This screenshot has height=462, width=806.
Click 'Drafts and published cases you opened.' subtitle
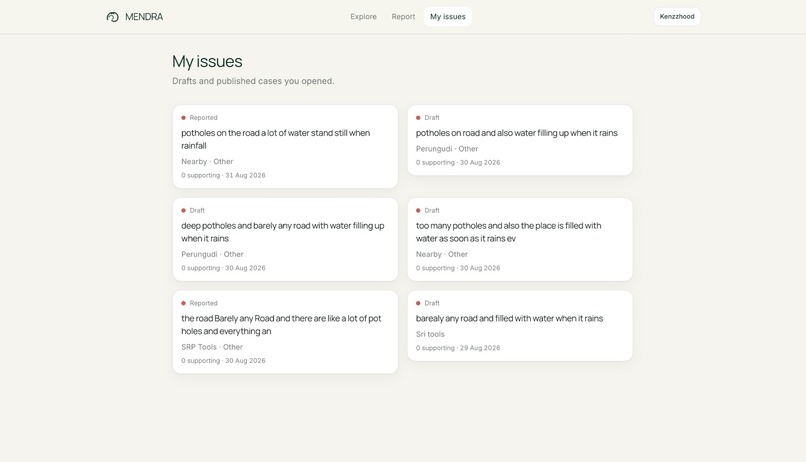(253, 81)
